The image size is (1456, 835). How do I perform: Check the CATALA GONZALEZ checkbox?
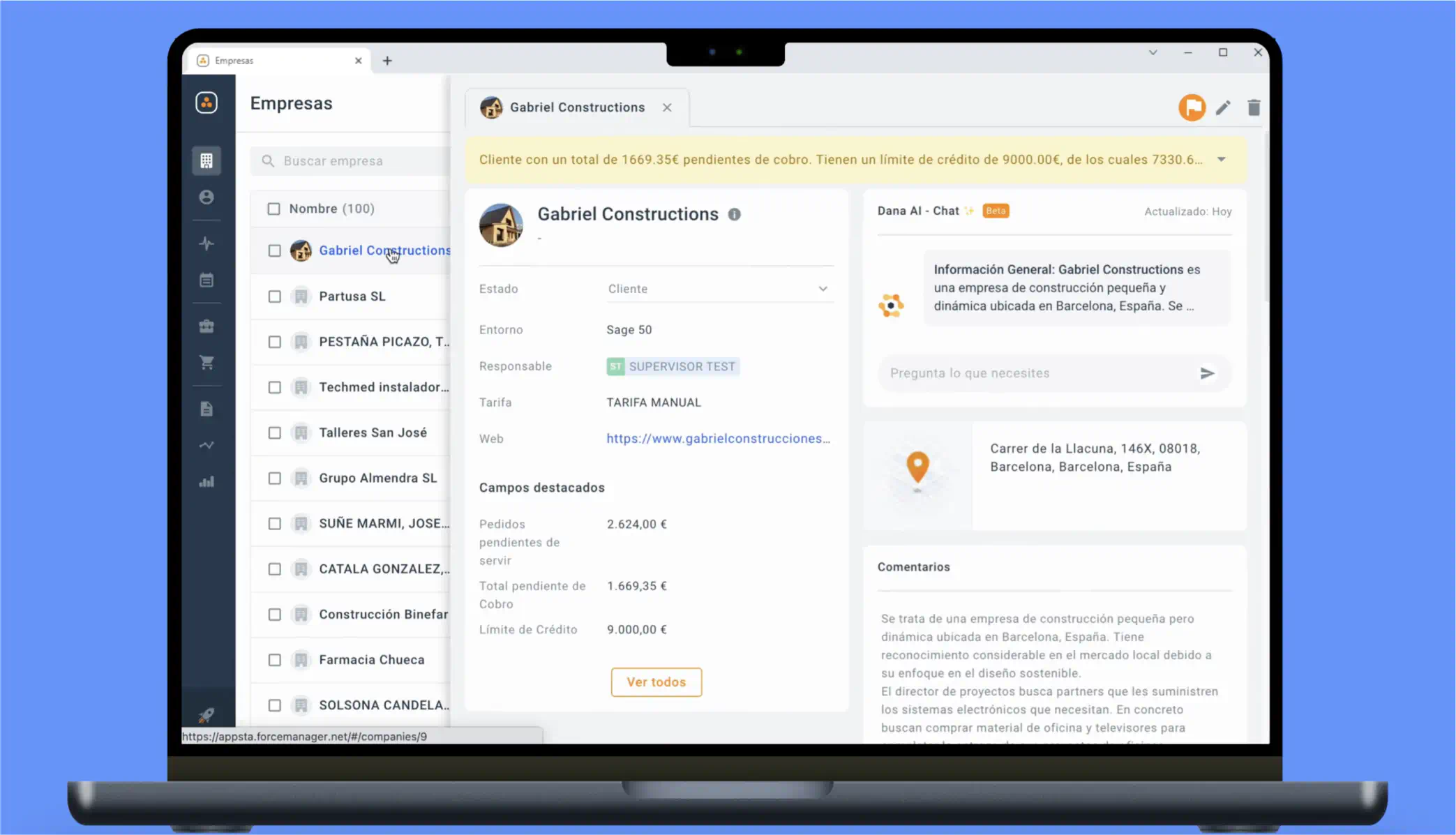point(275,569)
